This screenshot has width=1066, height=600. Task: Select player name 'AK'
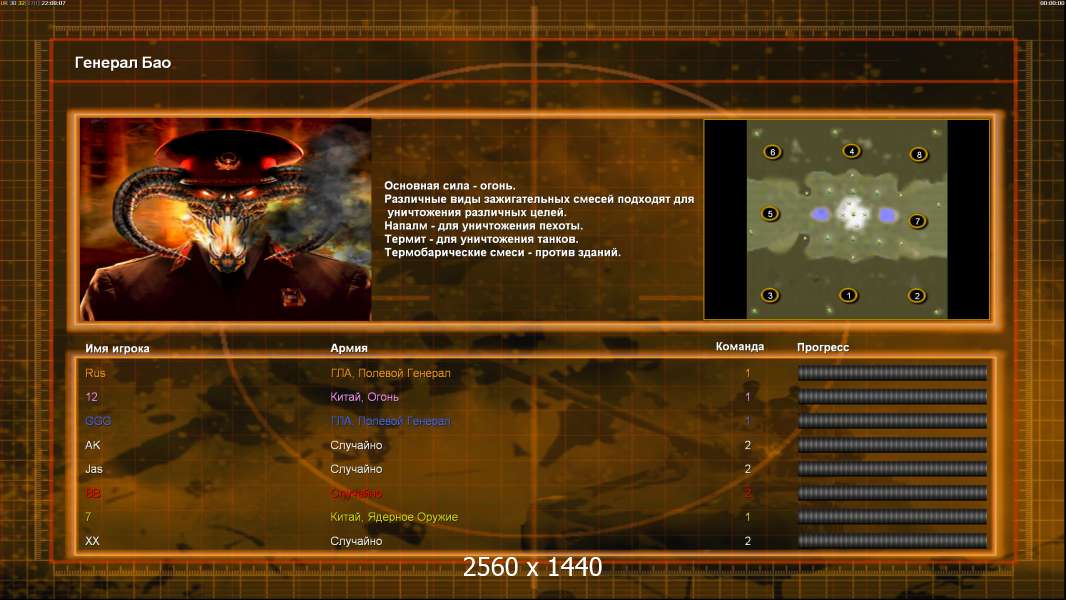click(92, 445)
